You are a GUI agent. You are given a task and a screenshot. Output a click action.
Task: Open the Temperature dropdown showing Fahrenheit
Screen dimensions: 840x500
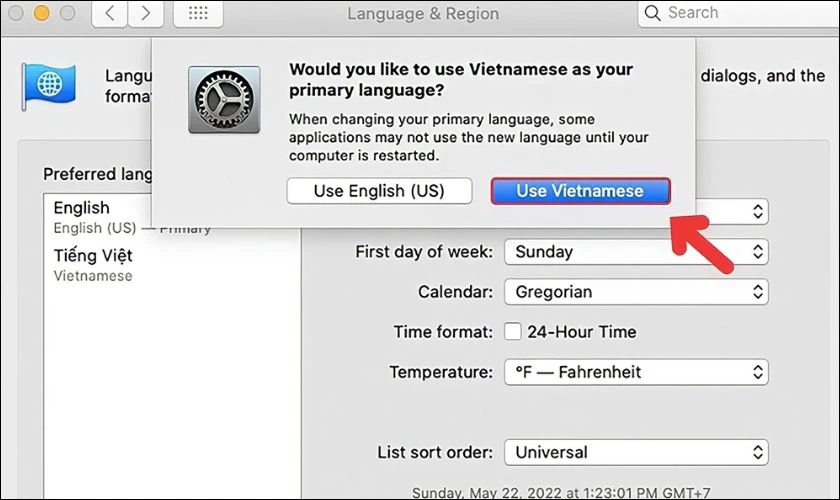(636, 372)
